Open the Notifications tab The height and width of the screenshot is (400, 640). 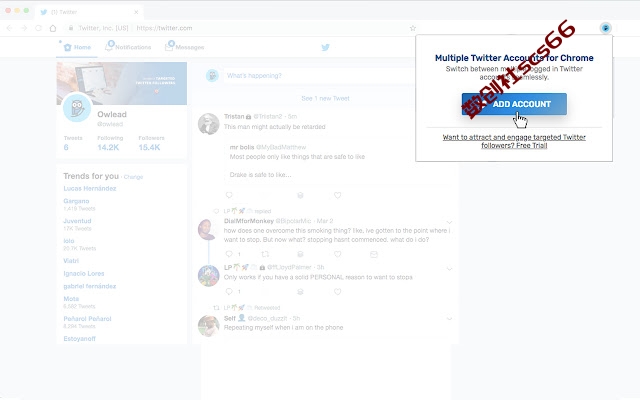coord(128,47)
